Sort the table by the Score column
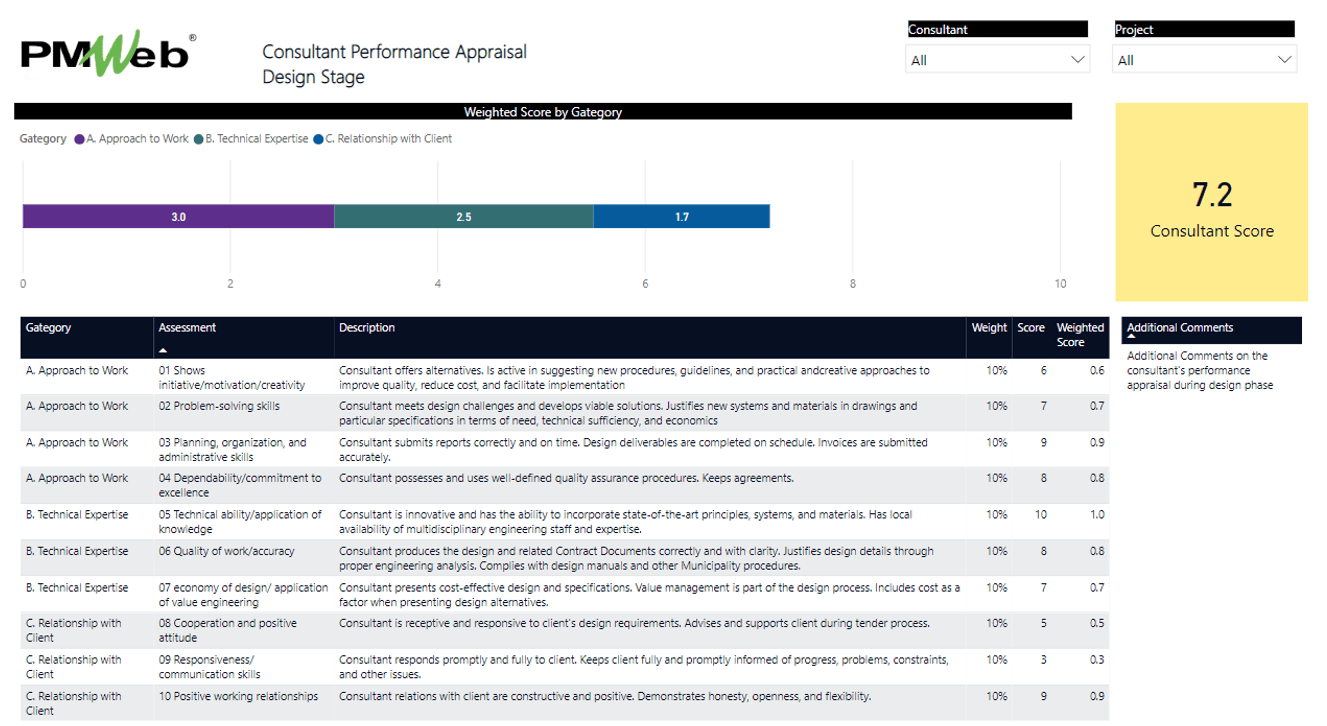 point(1031,327)
